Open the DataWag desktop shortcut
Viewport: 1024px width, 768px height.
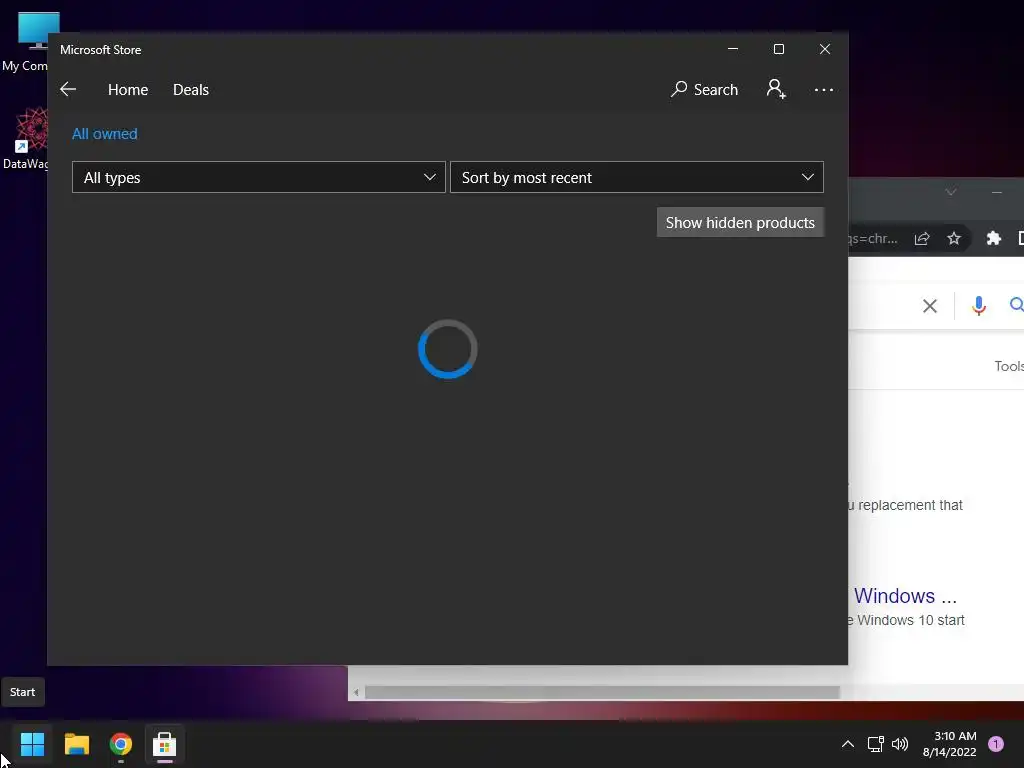point(25,138)
